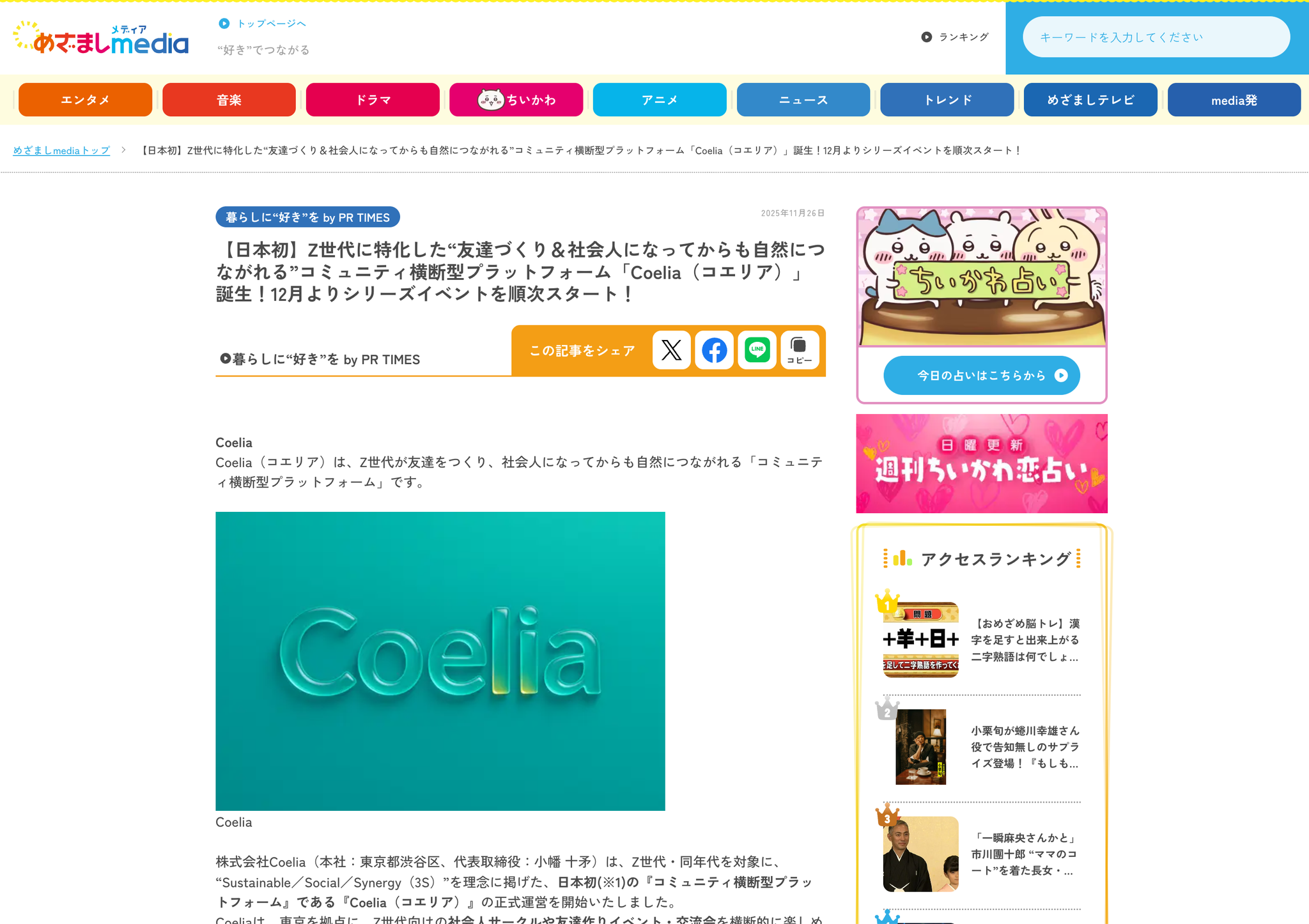Go to the めざましテレビ tab

coord(1090,100)
